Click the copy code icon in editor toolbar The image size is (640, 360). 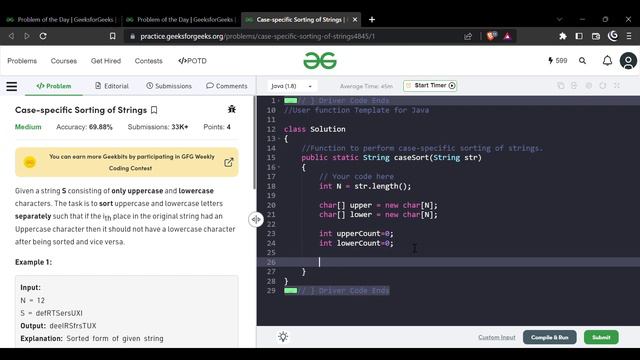click(x=561, y=85)
